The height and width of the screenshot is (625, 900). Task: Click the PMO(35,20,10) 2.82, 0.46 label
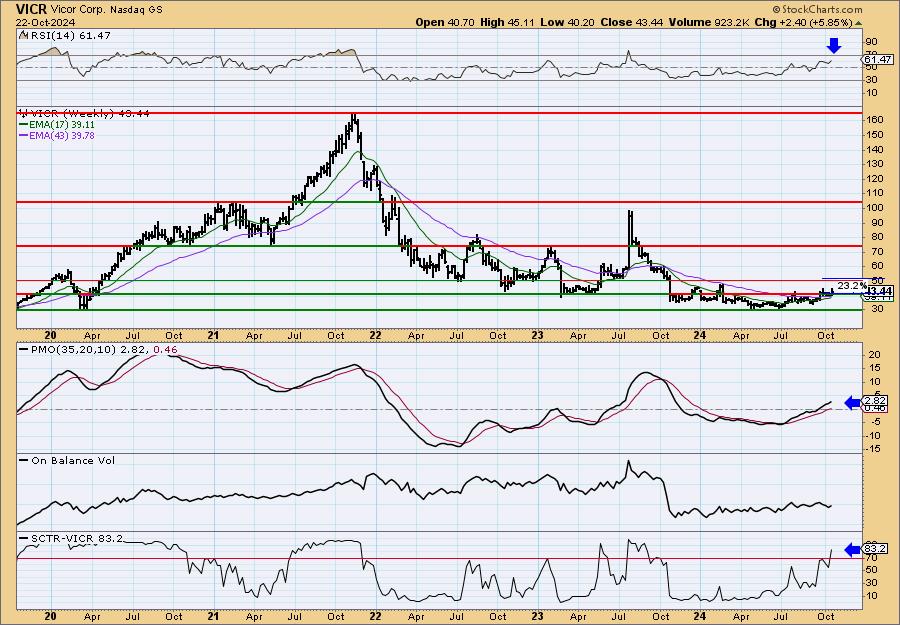tap(98, 350)
